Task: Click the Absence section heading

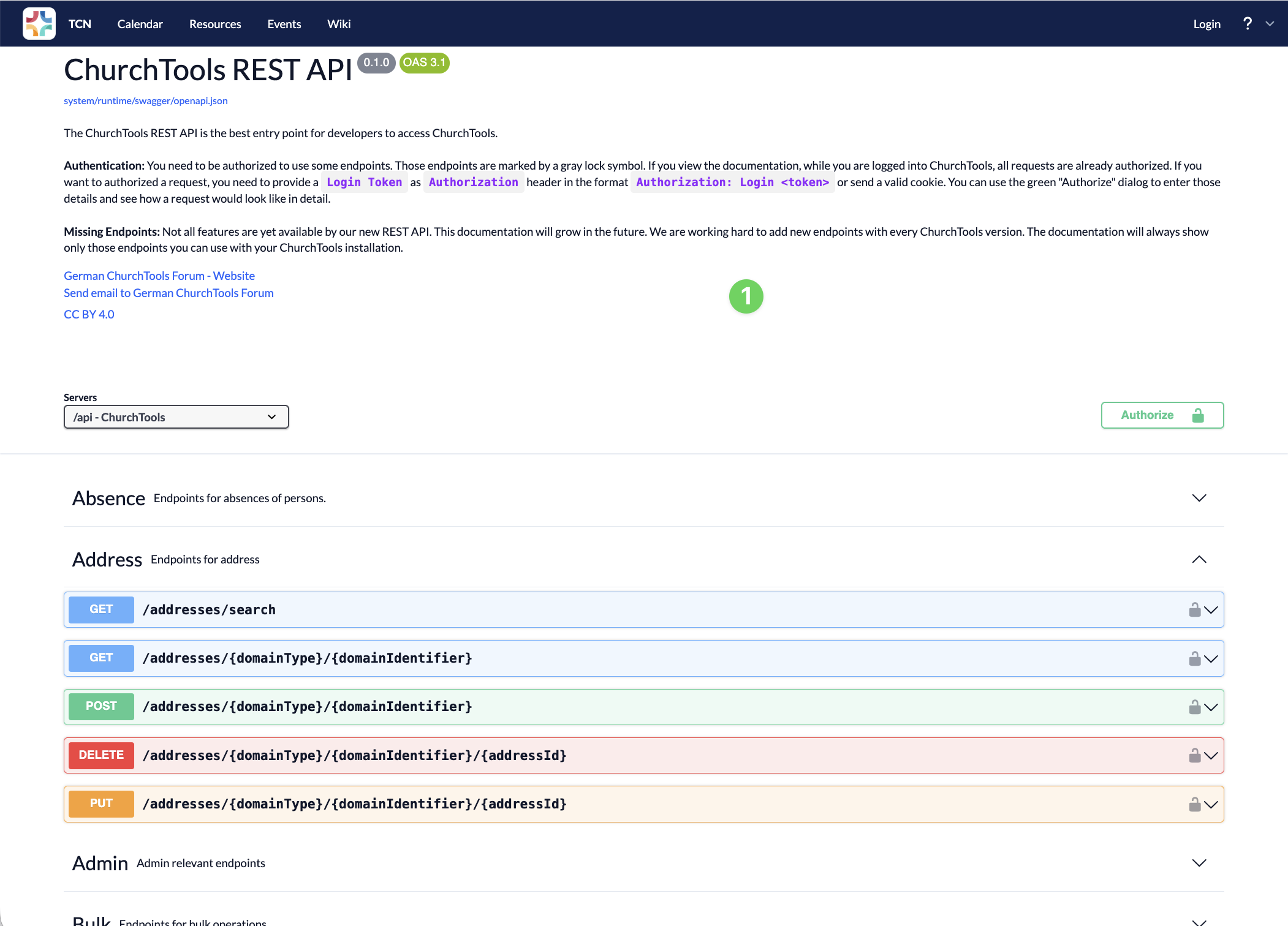Action: click(108, 499)
